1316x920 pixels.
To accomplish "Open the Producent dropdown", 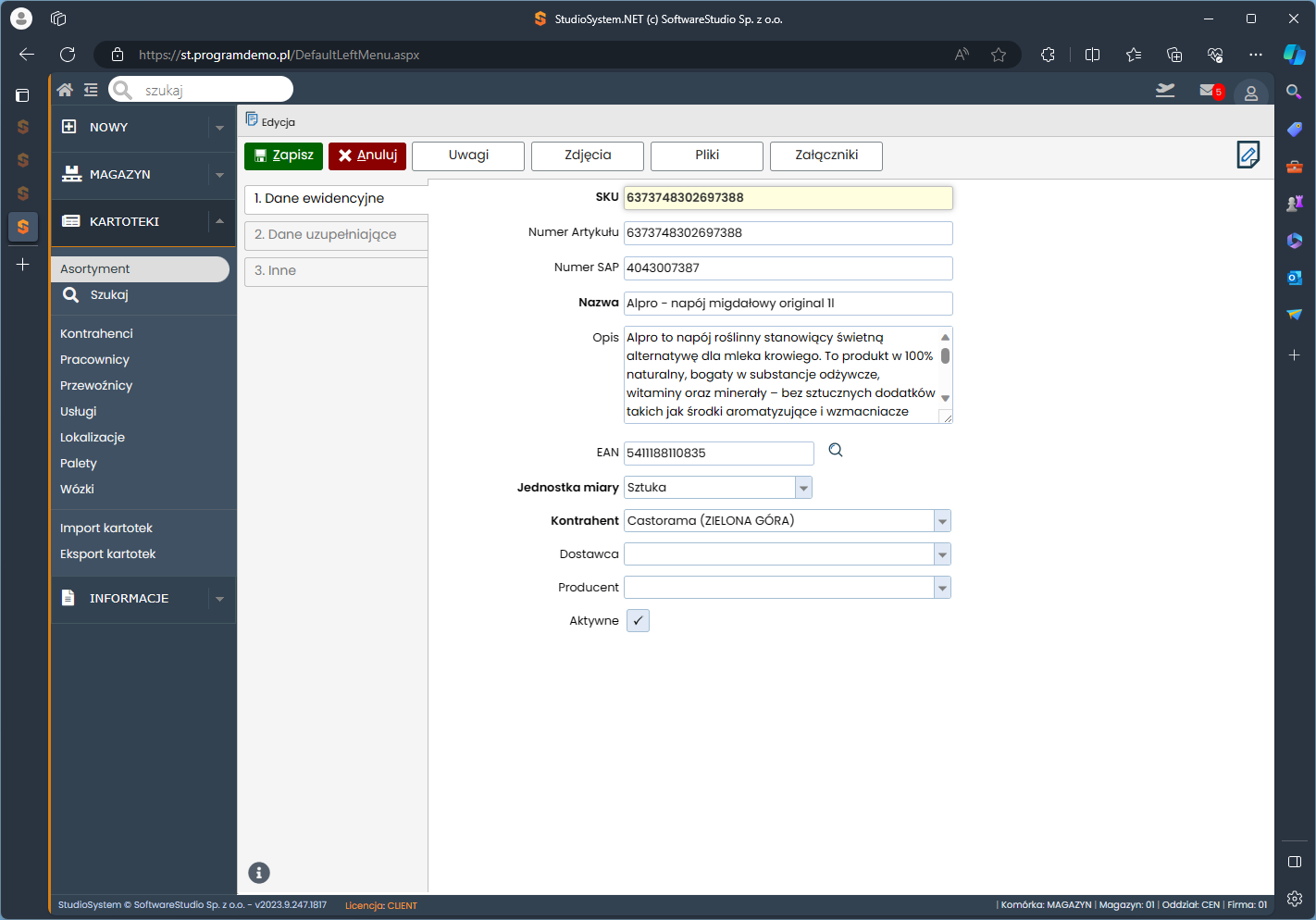I will 942,588.
